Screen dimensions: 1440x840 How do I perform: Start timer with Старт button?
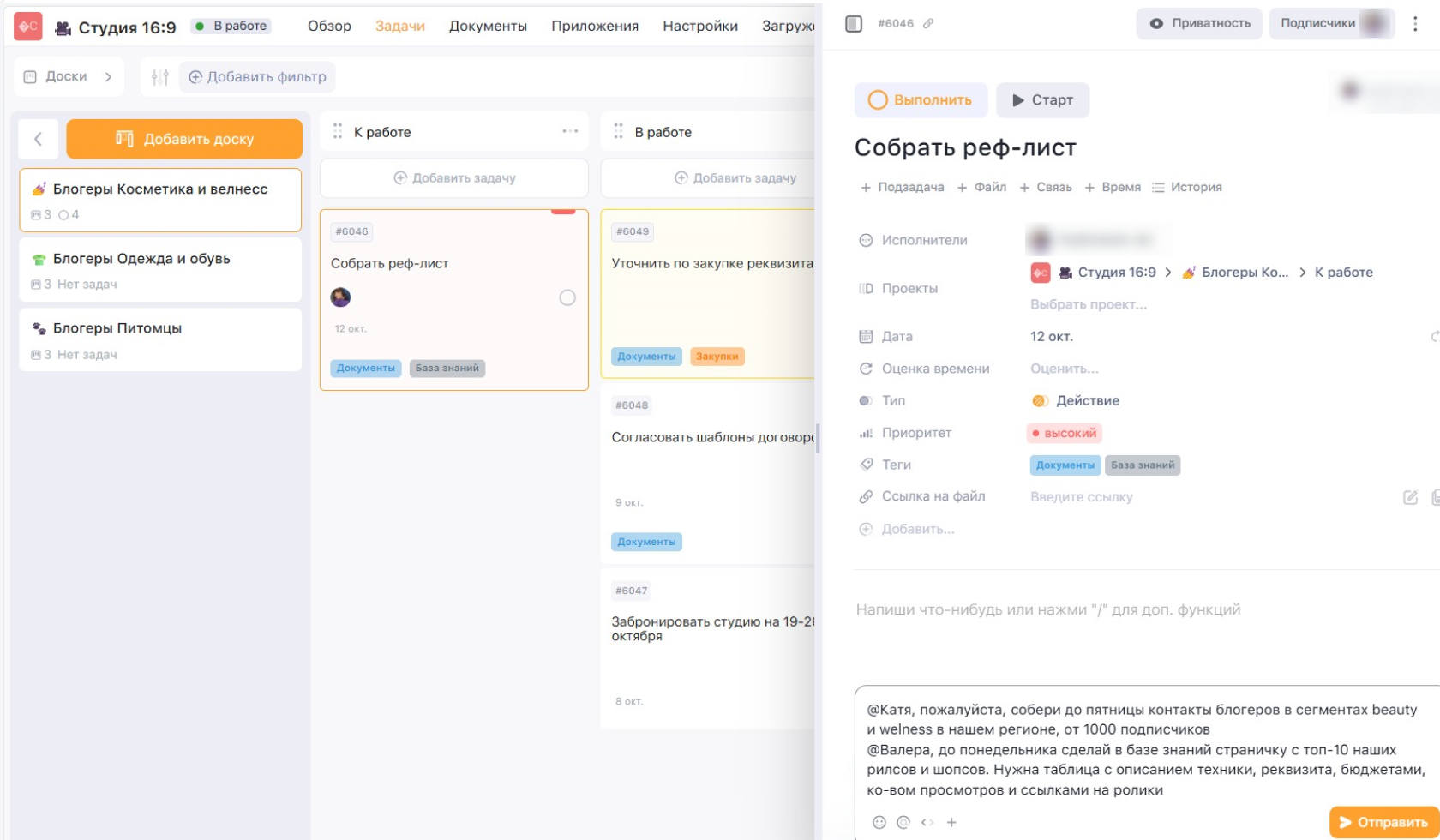(x=1042, y=100)
